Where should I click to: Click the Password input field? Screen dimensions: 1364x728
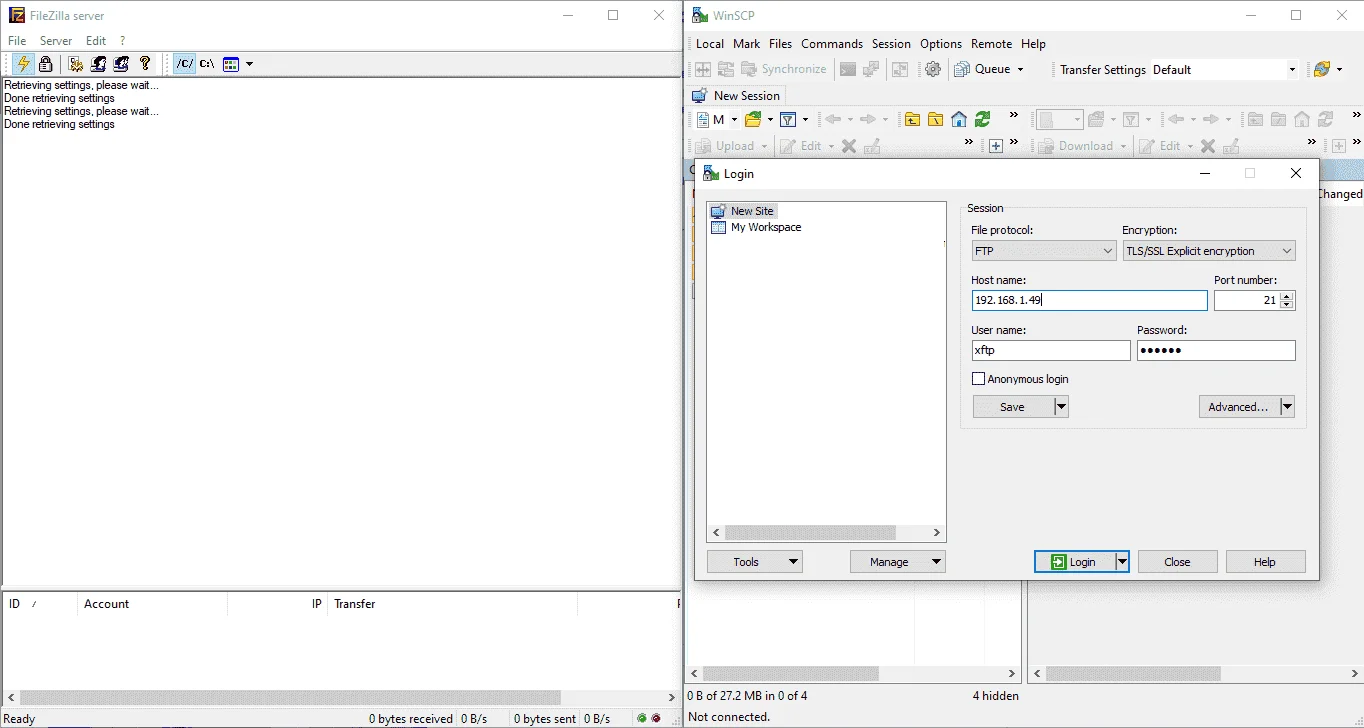(x=1216, y=350)
